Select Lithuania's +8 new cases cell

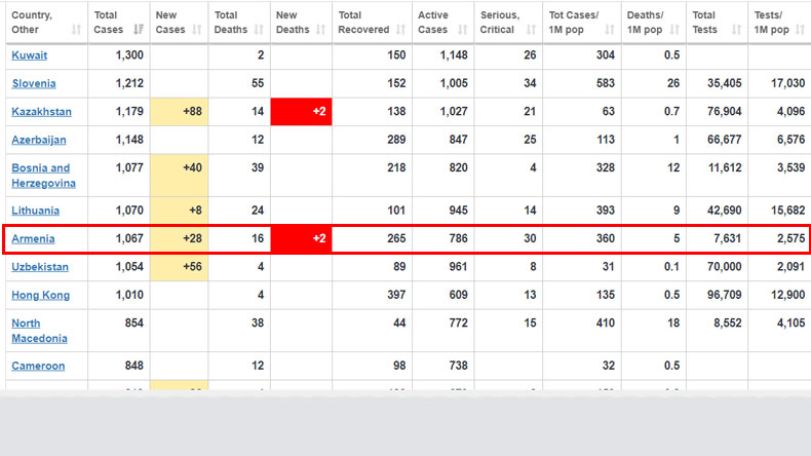pos(179,210)
